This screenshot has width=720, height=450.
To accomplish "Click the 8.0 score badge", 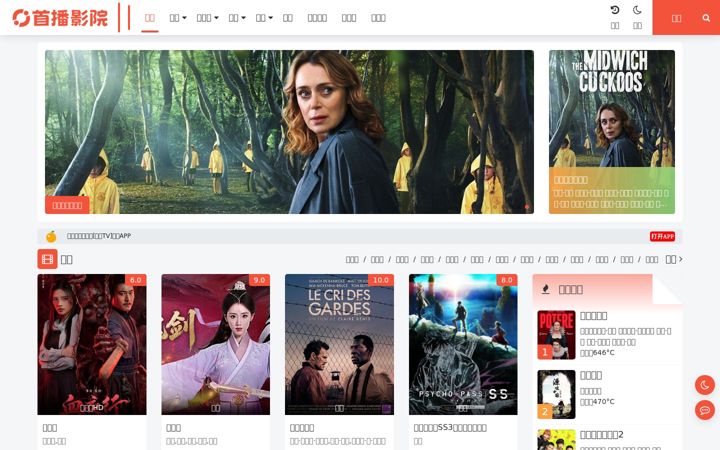I will click(x=507, y=280).
